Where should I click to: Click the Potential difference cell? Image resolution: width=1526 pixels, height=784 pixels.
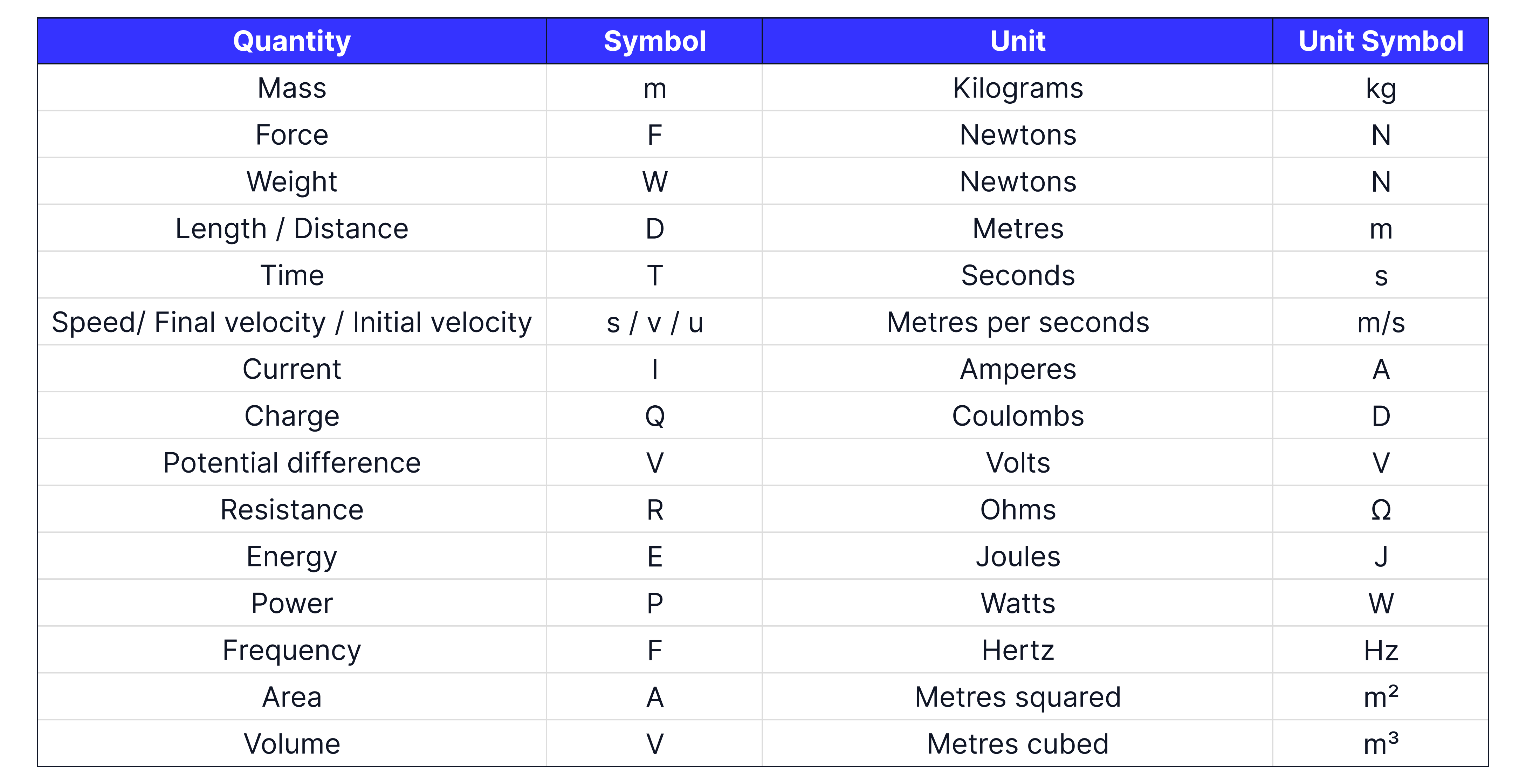292,463
